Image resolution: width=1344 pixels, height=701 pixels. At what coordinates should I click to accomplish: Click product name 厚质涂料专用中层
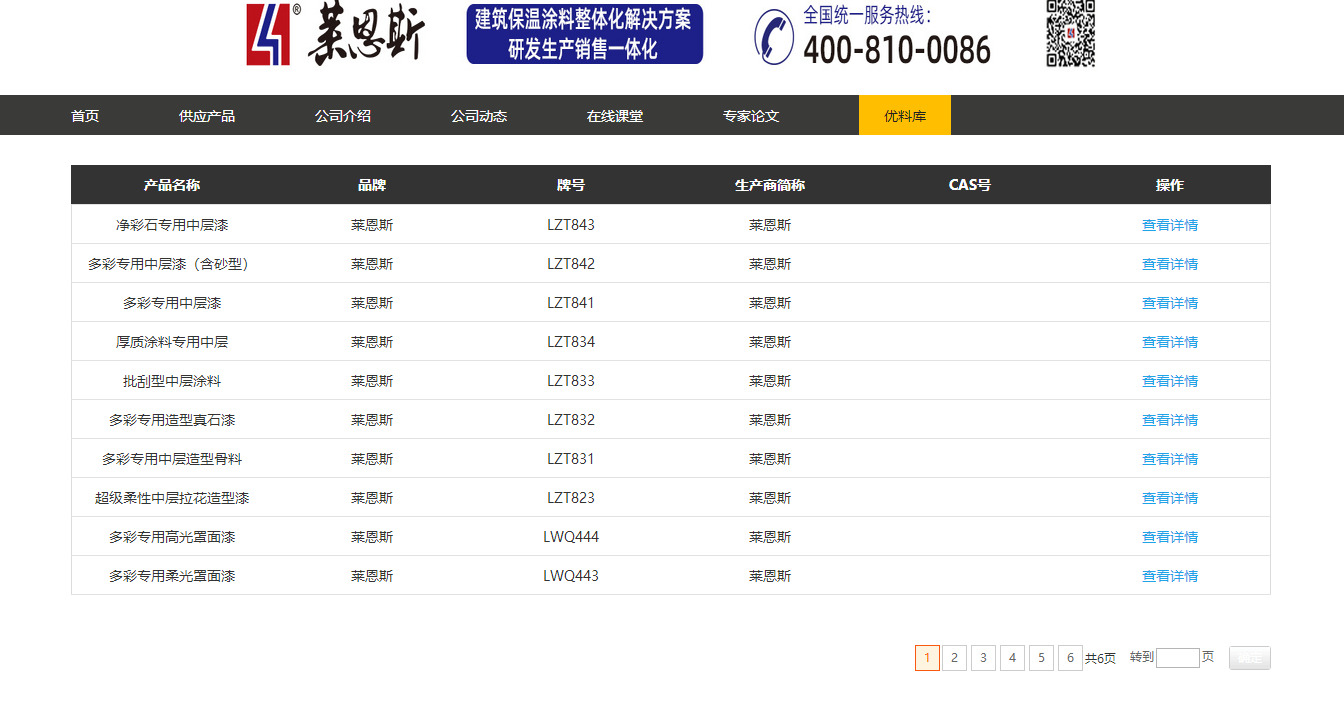coord(172,342)
